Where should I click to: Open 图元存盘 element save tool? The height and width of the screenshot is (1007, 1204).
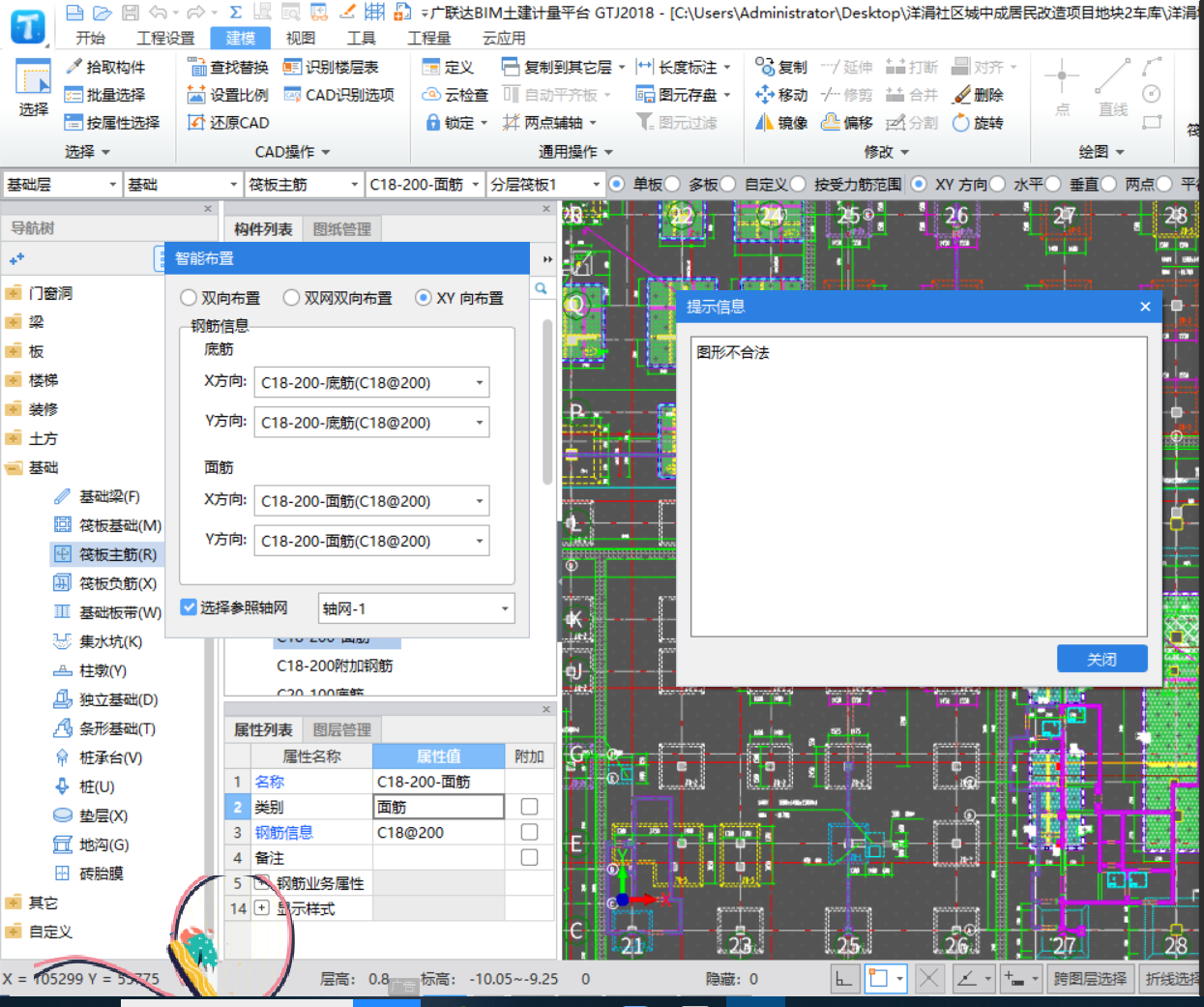coord(683,95)
